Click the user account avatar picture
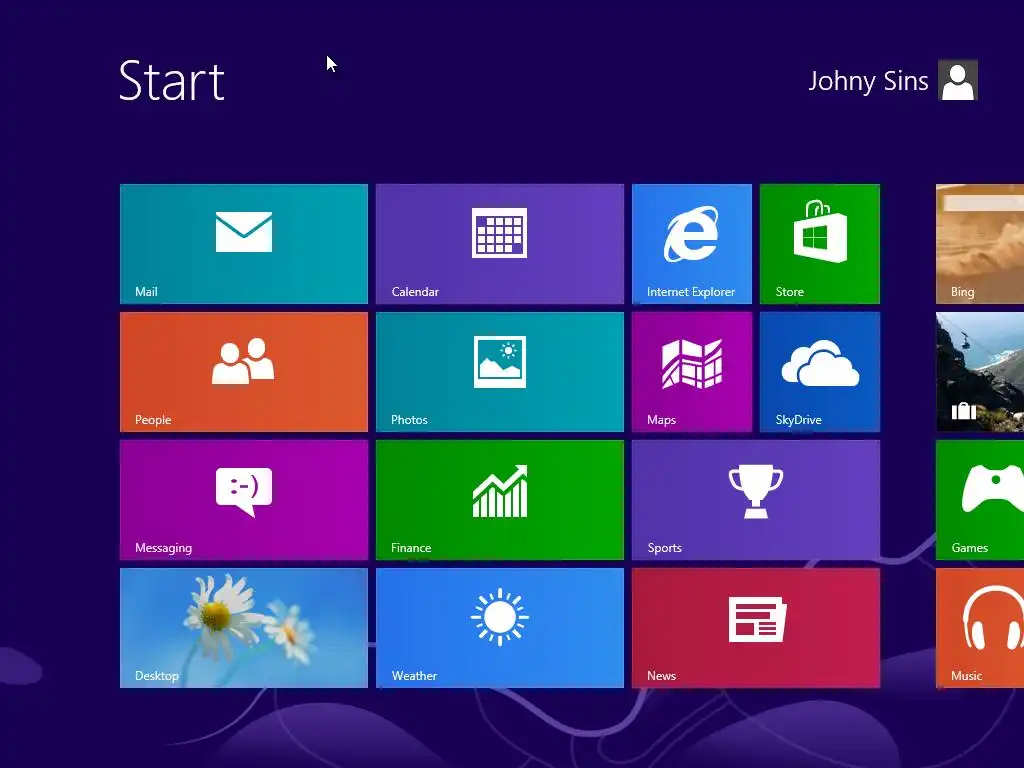The width and height of the screenshot is (1024, 768). tap(957, 80)
